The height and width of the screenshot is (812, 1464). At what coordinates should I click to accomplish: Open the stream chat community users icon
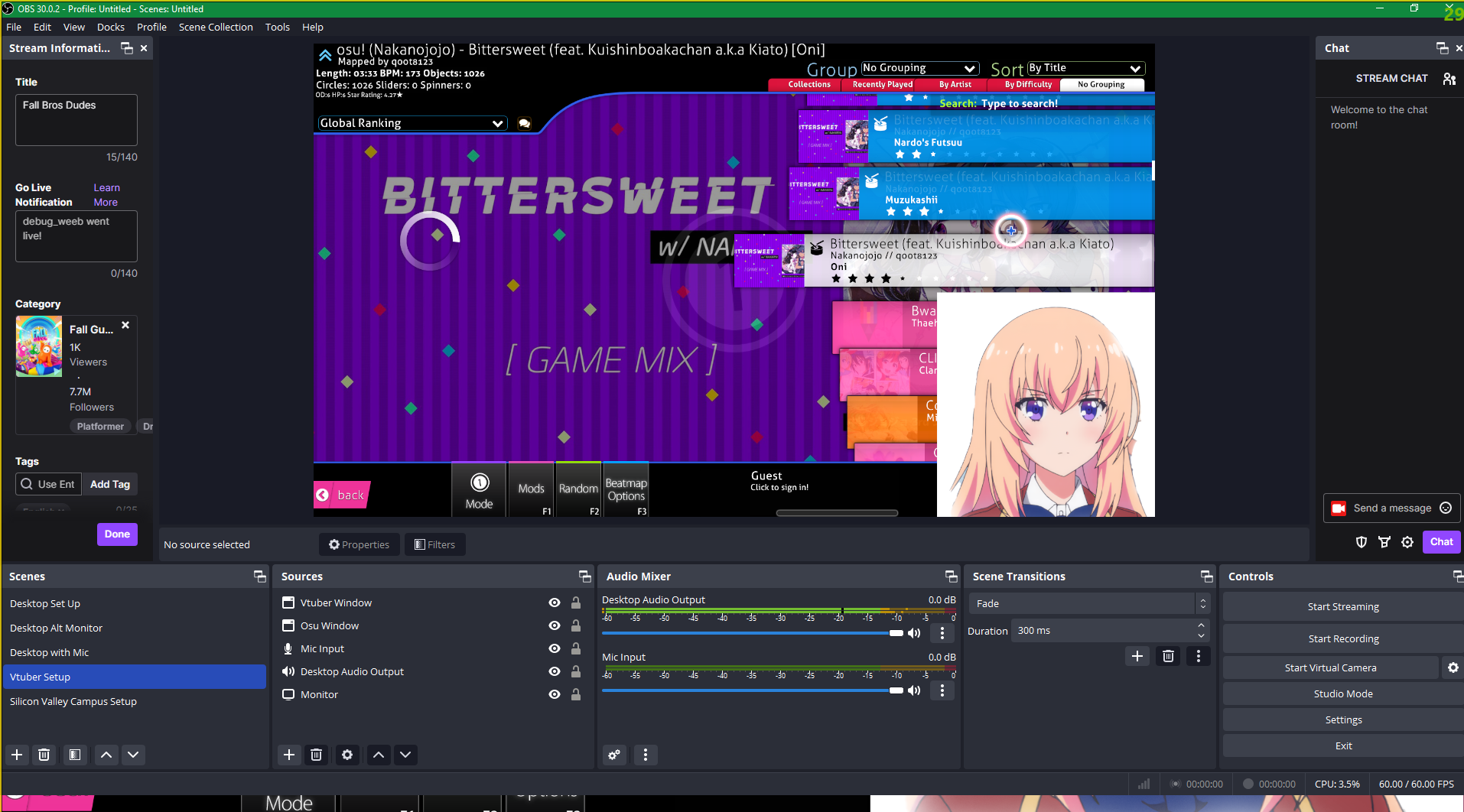coord(1449,79)
